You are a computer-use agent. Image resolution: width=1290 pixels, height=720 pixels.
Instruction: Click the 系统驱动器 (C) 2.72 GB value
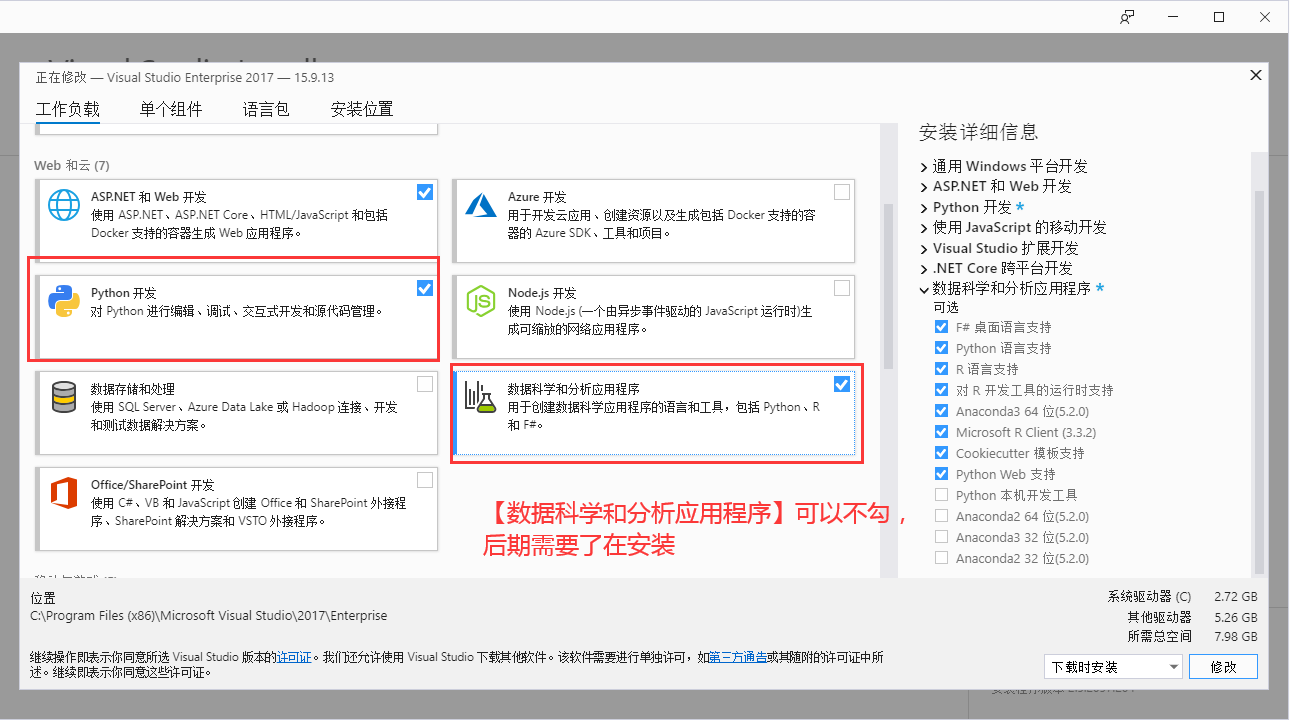tap(1235, 597)
